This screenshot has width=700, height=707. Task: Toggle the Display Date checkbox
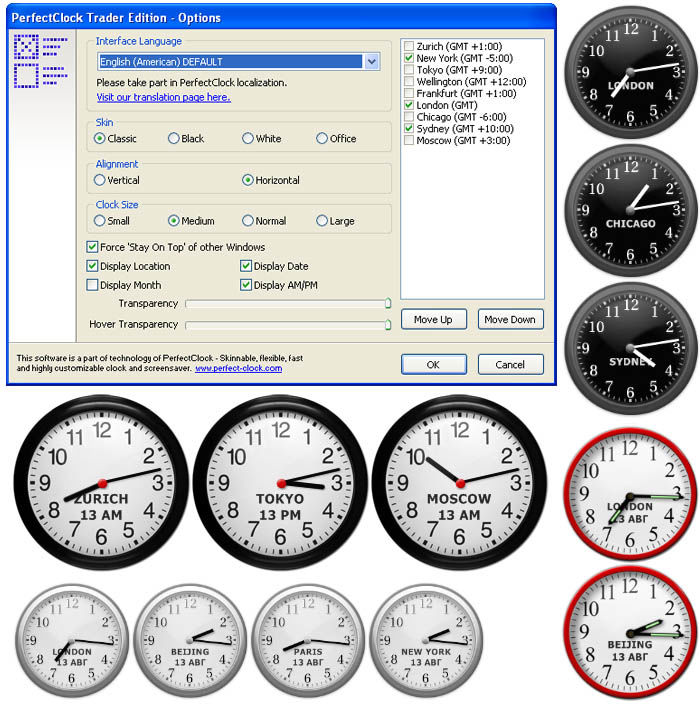(246, 266)
